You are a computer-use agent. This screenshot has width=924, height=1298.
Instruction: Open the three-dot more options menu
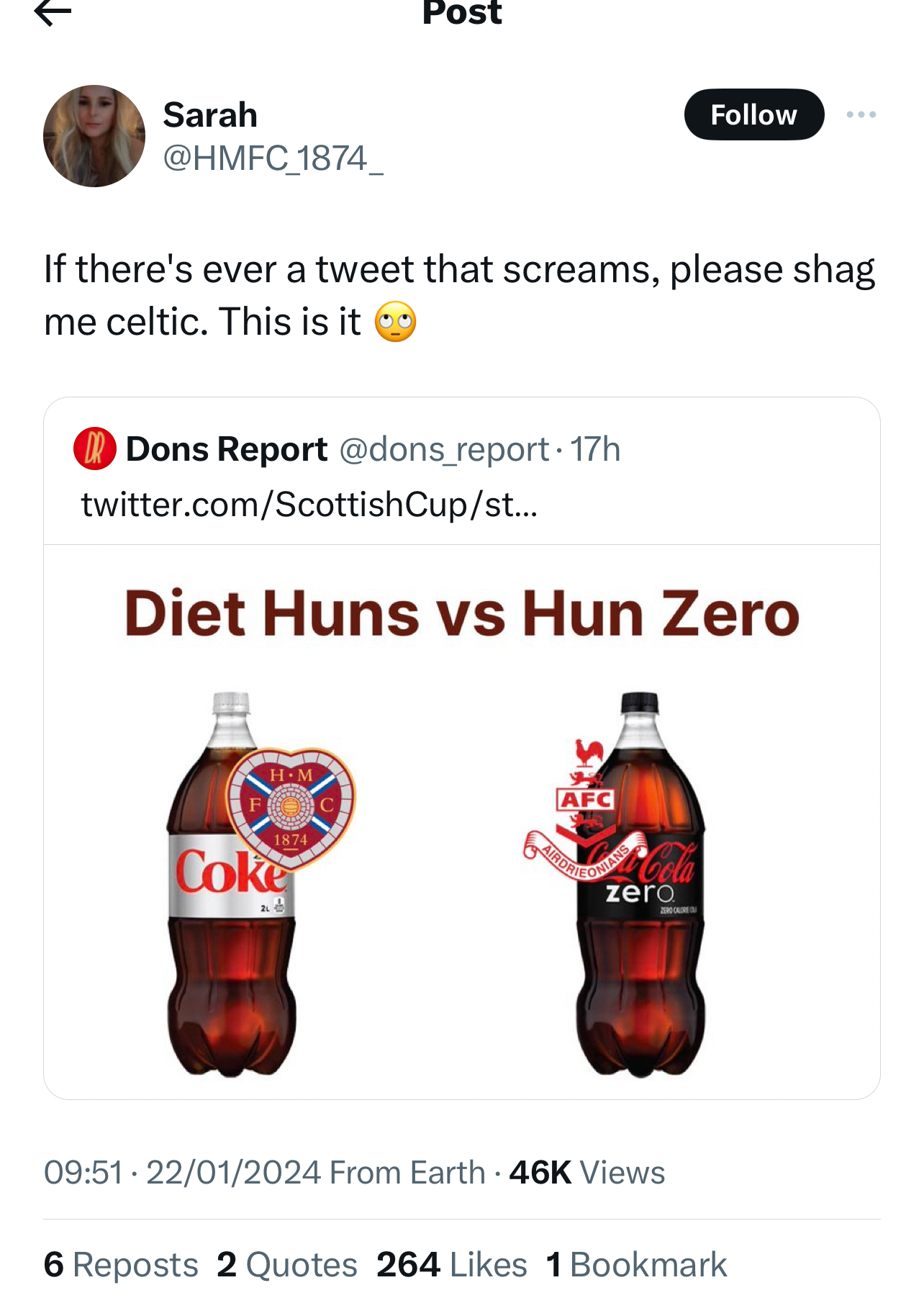point(861,114)
